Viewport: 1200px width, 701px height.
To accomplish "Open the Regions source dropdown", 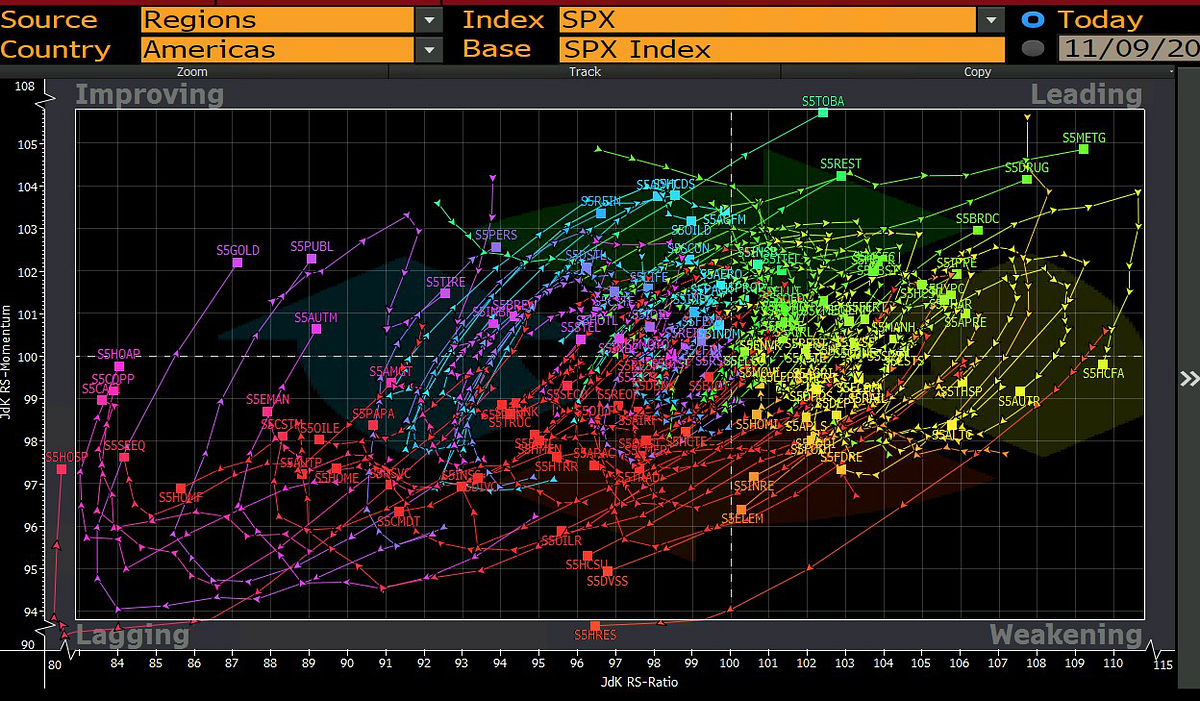I will point(429,19).
